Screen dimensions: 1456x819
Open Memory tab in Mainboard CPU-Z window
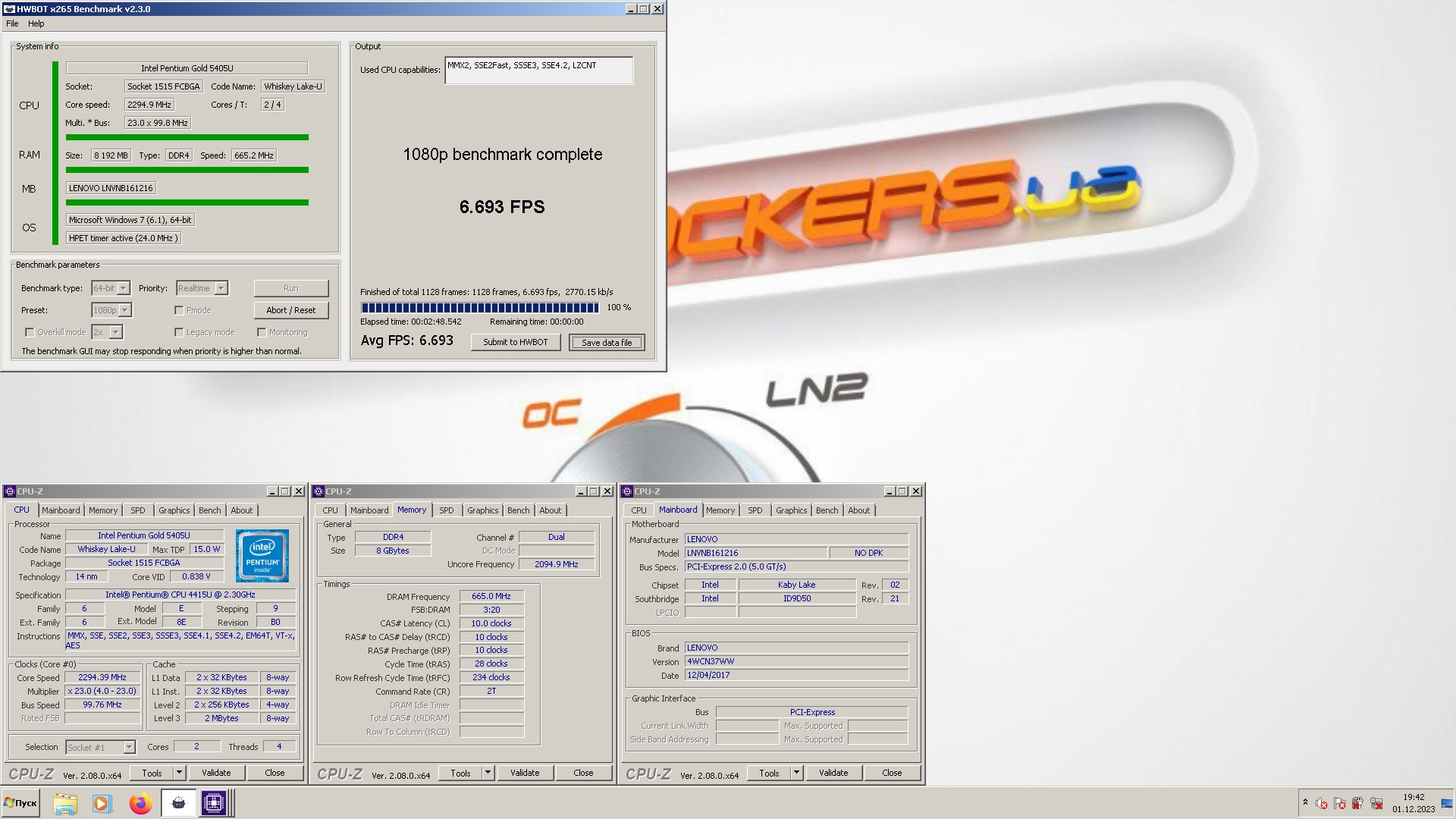tap(720, 510)
